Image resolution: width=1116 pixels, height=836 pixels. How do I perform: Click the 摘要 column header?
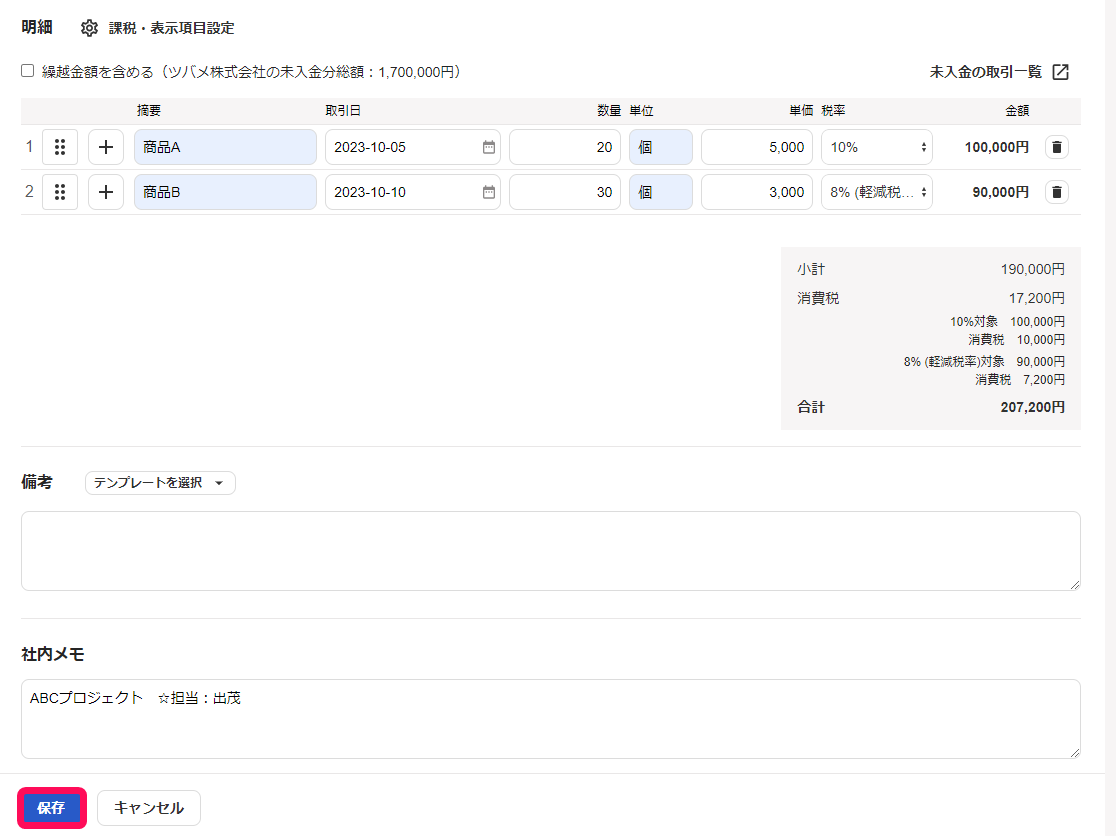pos(149,111)
